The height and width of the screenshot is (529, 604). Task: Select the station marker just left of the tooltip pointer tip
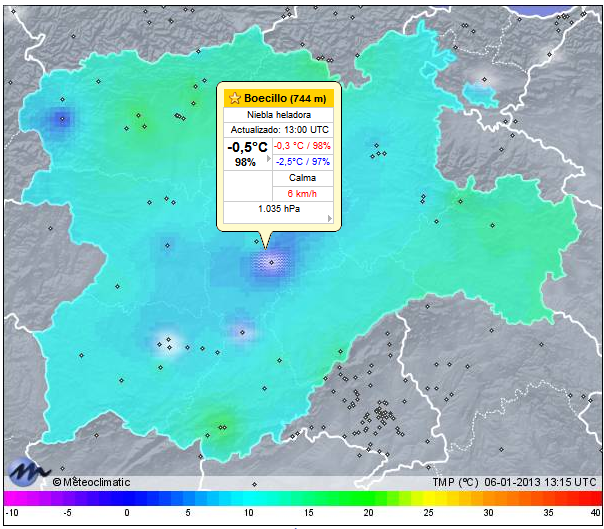pos(257,242)
